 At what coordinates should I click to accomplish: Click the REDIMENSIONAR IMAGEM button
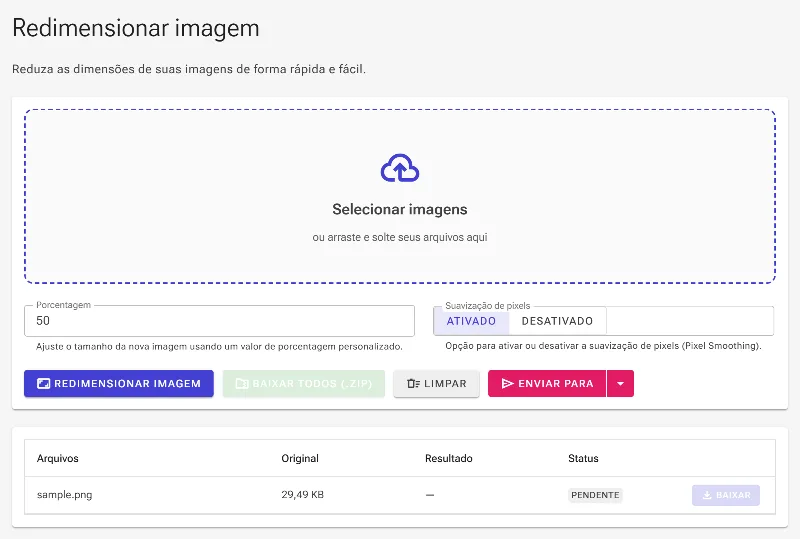coord(119,383)
